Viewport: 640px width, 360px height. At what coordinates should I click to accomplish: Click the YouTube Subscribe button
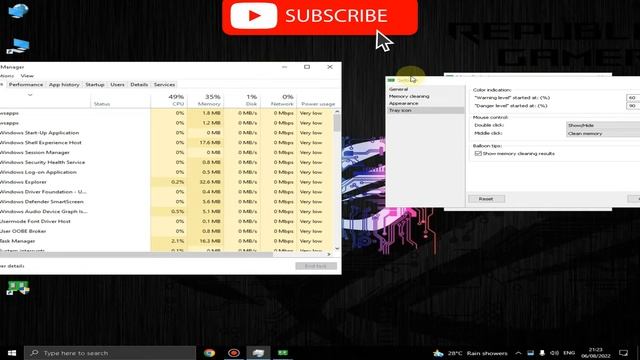(320, 16)
